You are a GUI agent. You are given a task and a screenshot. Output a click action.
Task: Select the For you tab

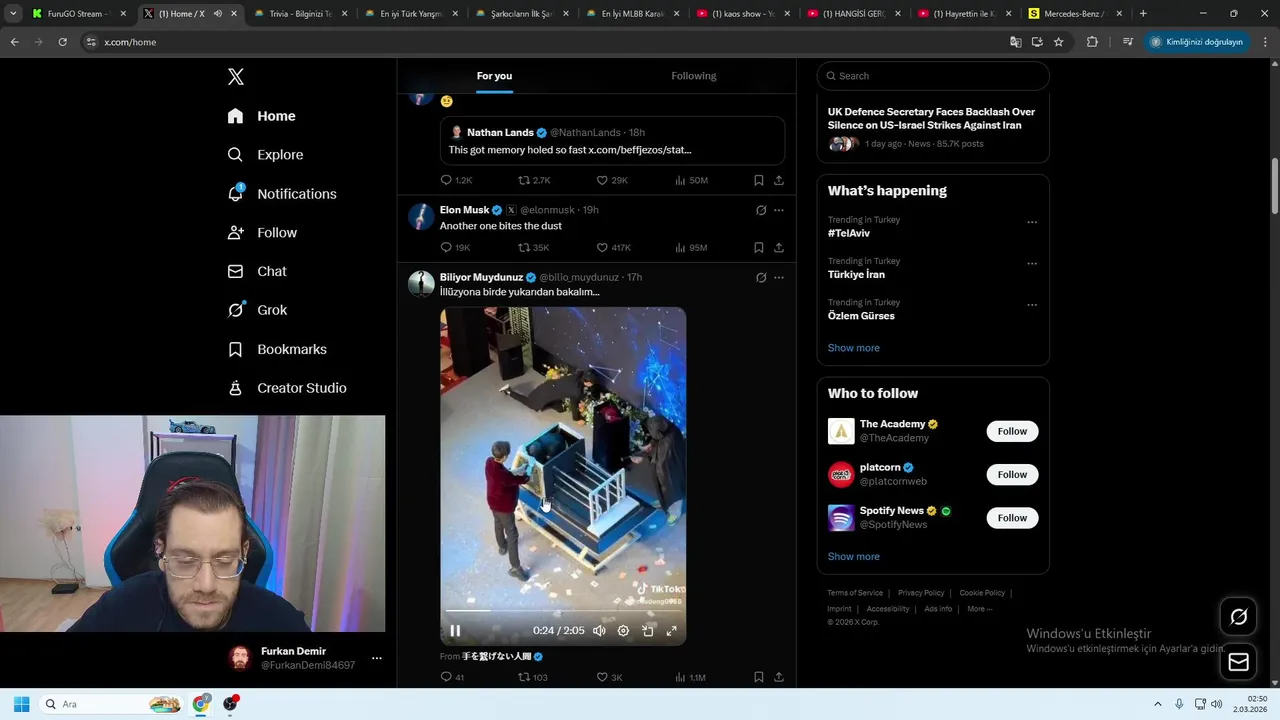point(494,76)
